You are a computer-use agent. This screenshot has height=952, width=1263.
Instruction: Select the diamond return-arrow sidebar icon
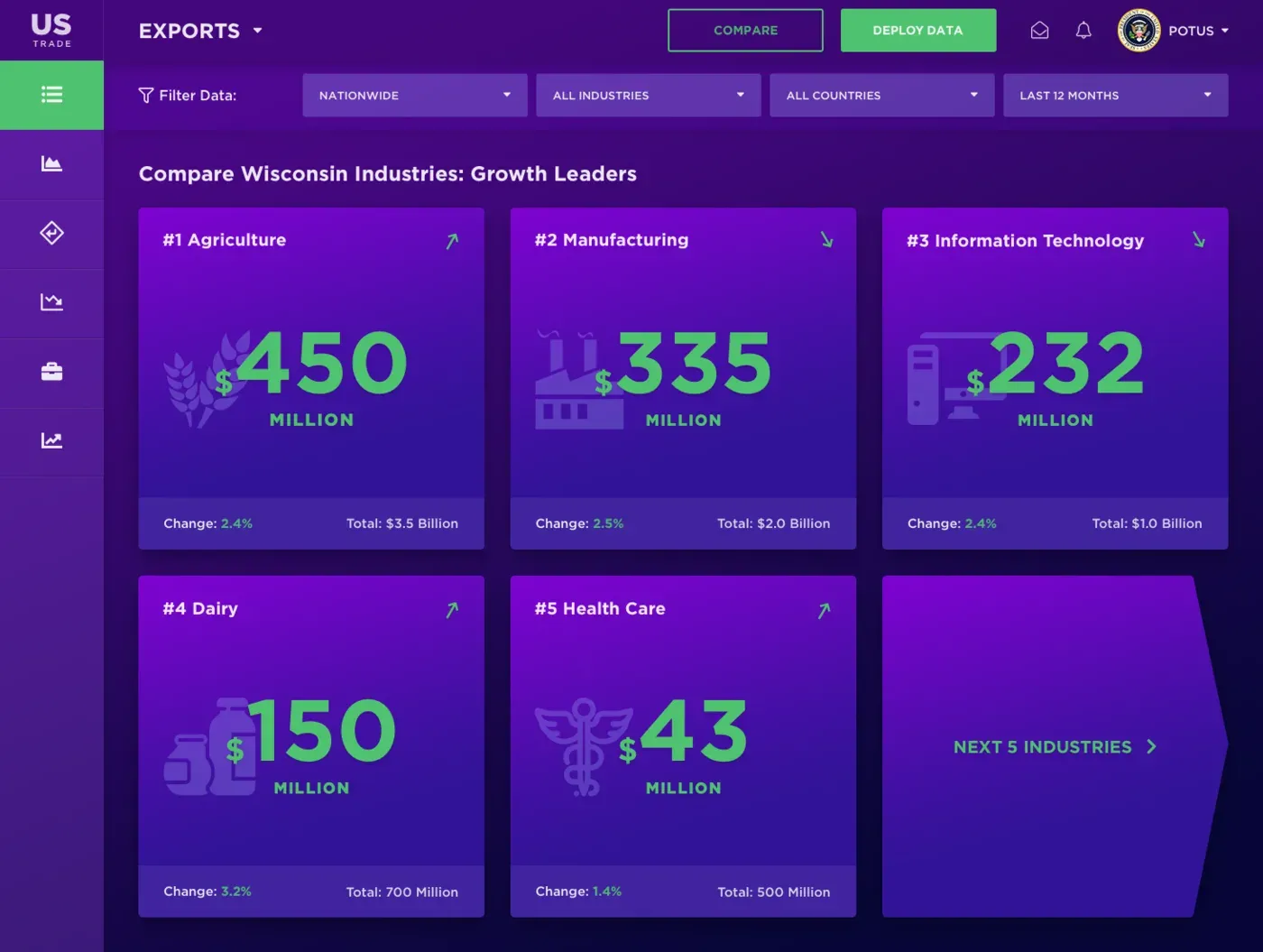click(51, 233)
